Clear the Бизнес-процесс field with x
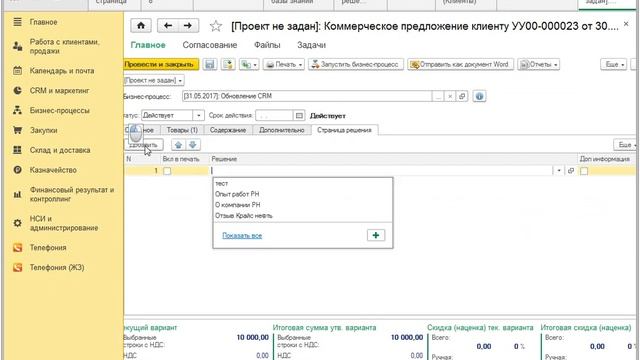 click(x=450, y=96)
